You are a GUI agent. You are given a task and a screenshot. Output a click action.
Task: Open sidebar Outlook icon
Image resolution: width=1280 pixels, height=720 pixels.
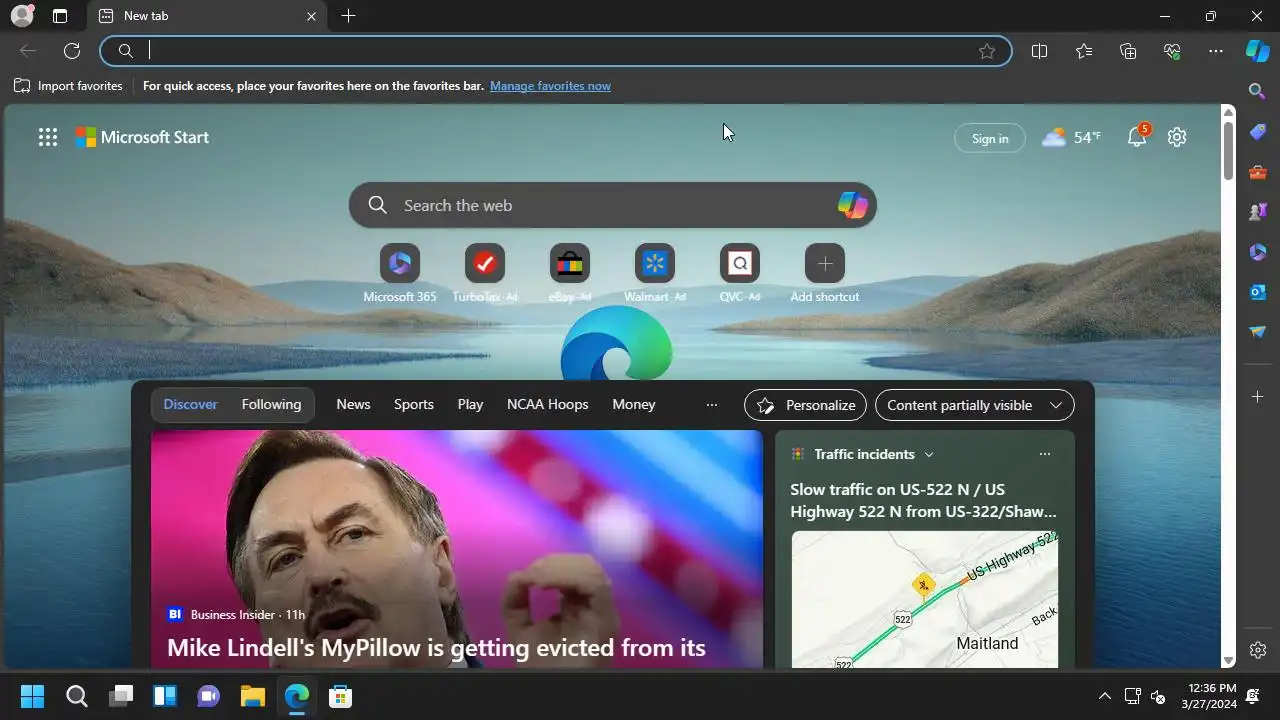click(1258, 292)
